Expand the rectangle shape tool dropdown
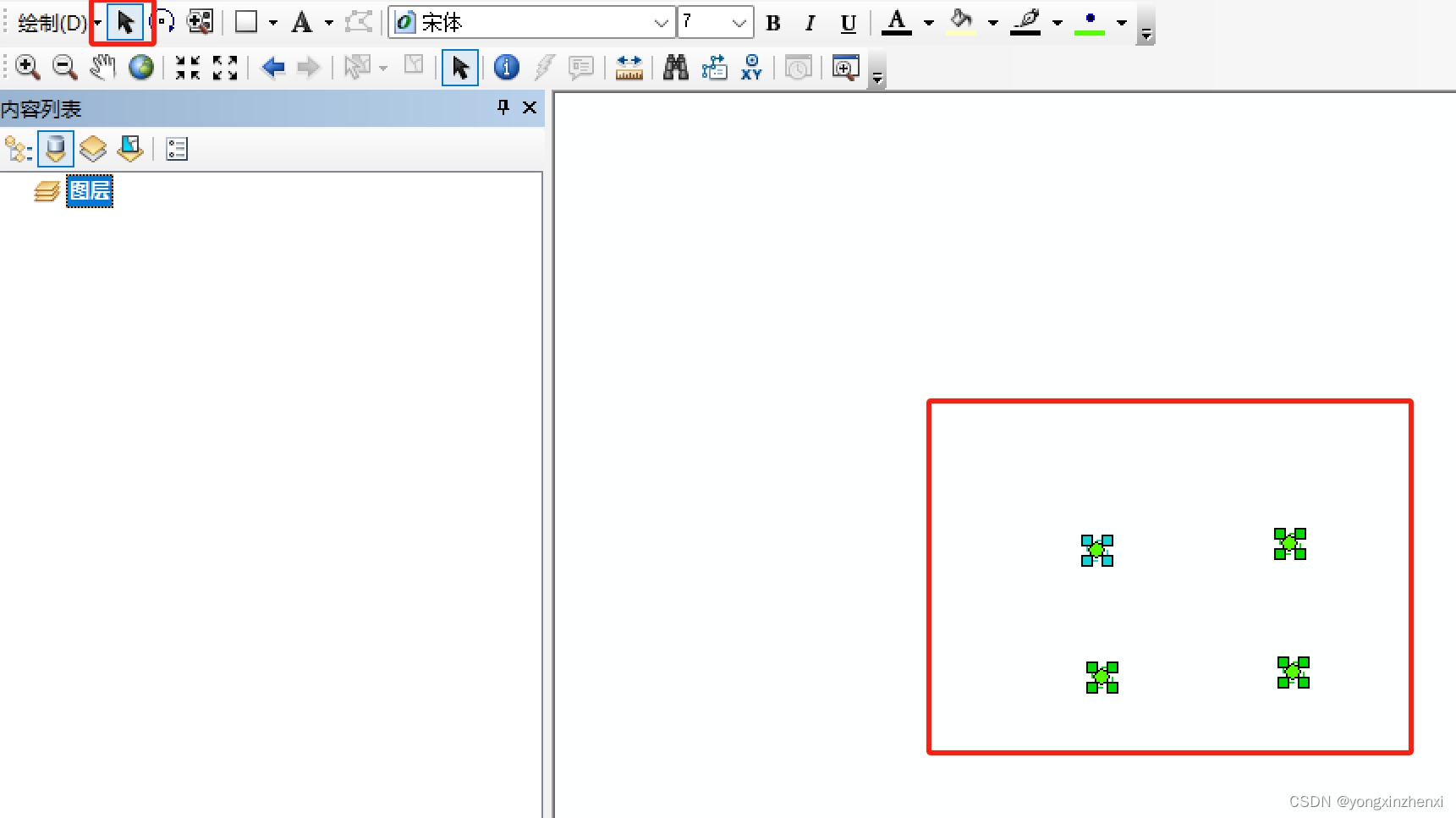 tap(273, 23)
